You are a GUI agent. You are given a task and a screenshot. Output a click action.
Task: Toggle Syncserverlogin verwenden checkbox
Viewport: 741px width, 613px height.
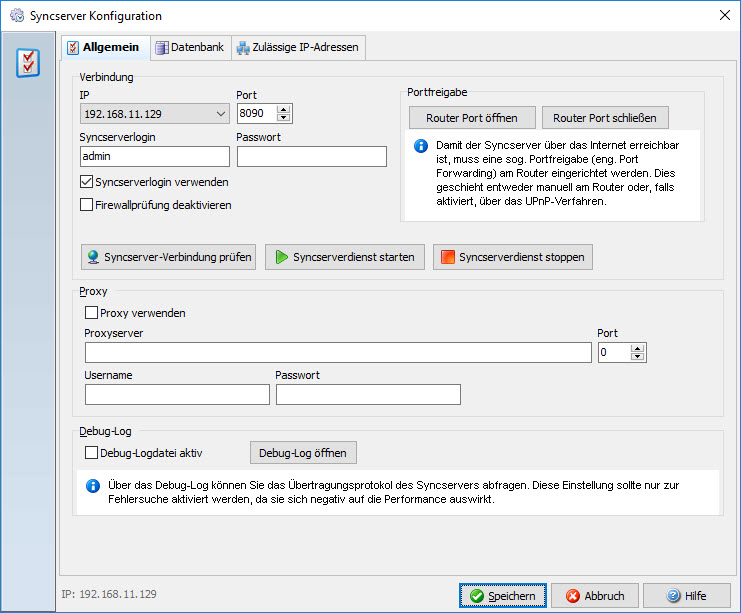point(86,182)
